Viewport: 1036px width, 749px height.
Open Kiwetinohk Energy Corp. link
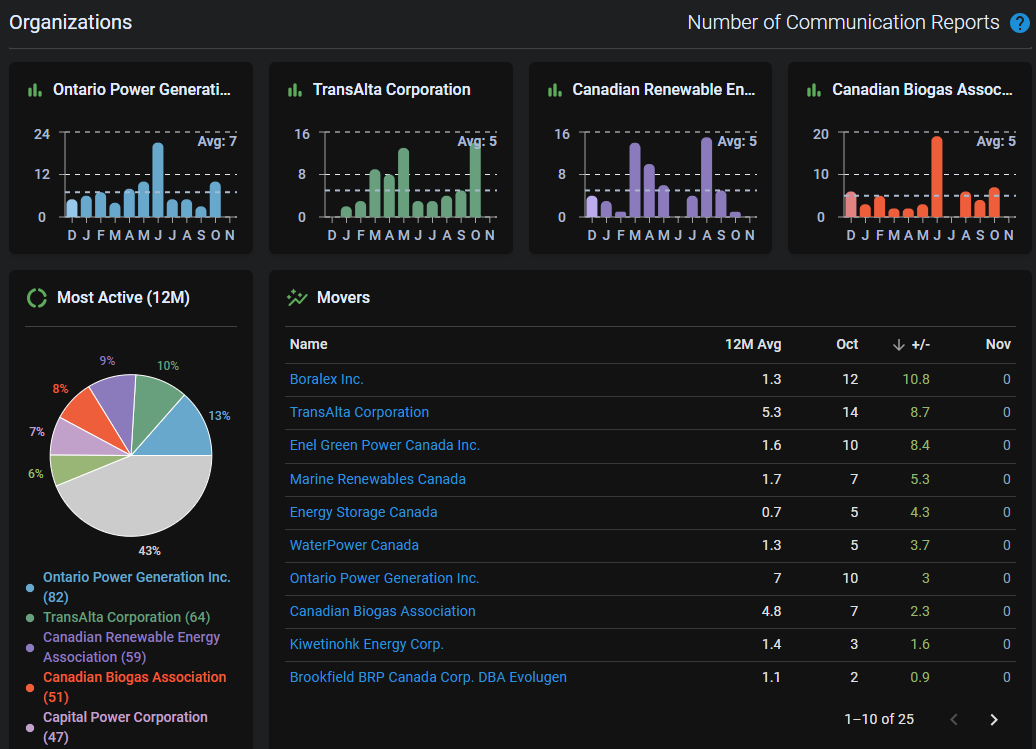pos(367,644)
